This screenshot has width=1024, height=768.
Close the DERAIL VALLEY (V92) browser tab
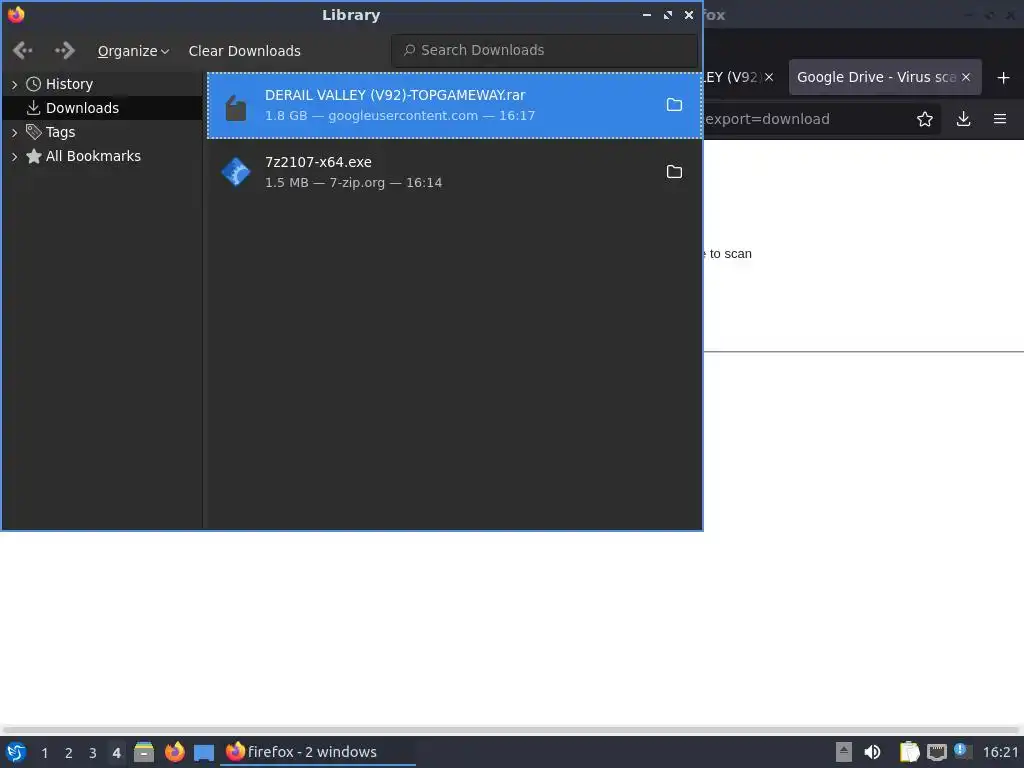769,77
